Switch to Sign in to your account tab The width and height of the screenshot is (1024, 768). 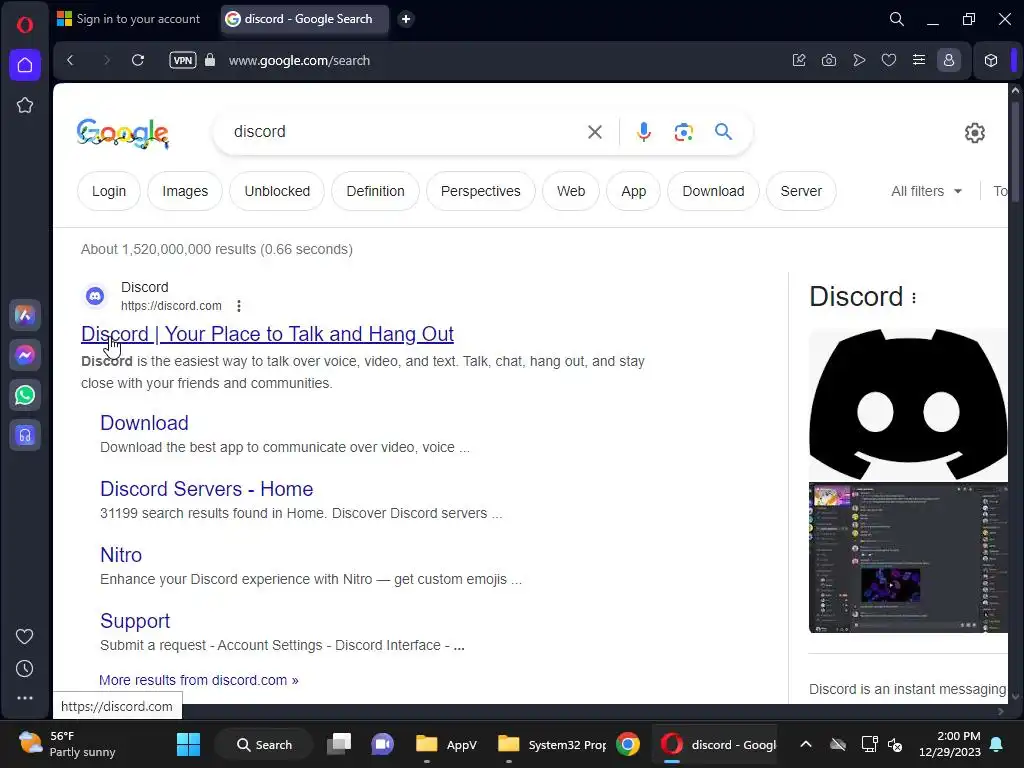click(x=129, y=19)
